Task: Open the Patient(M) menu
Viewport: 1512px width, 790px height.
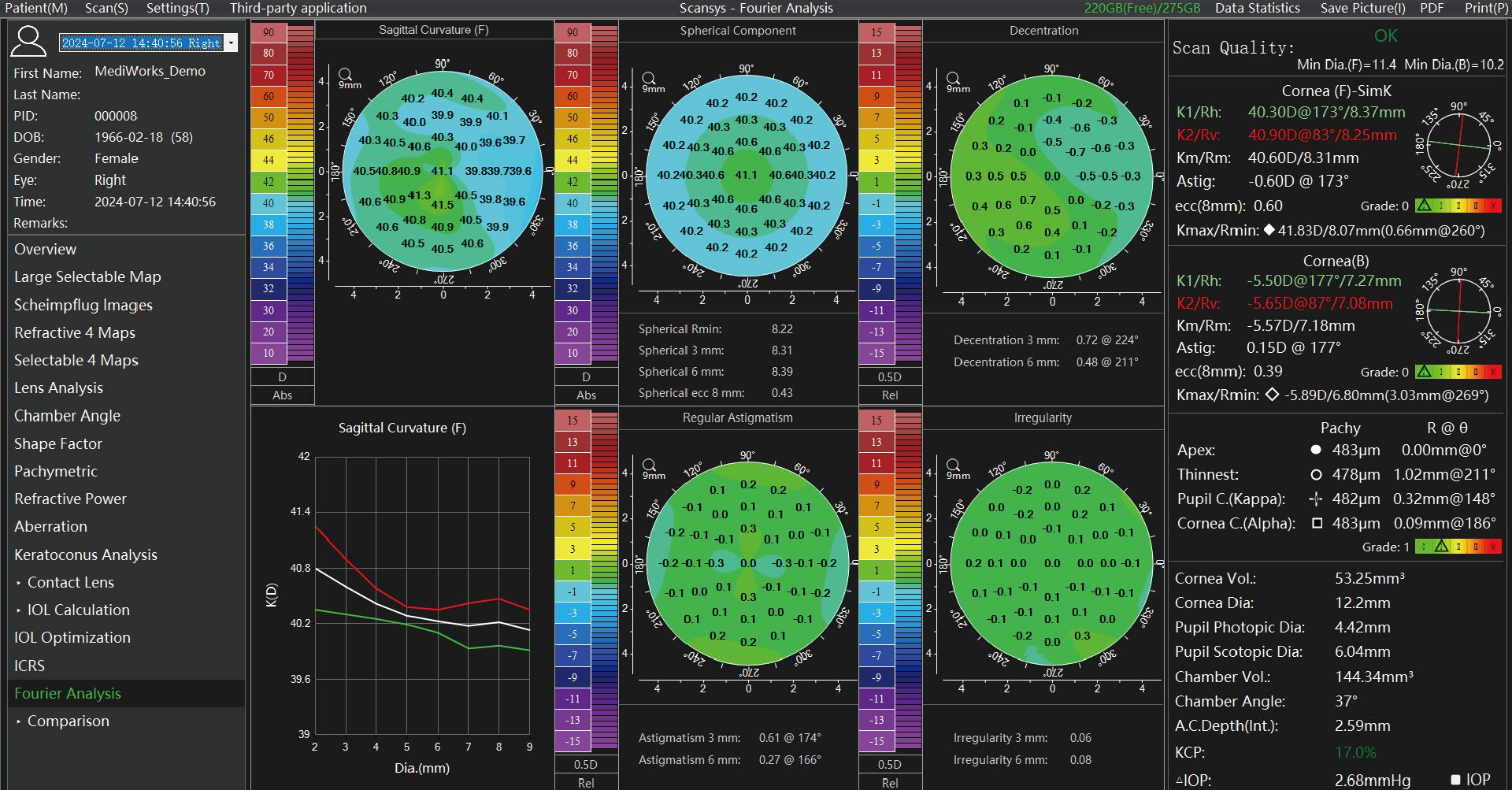Action: 36,8
